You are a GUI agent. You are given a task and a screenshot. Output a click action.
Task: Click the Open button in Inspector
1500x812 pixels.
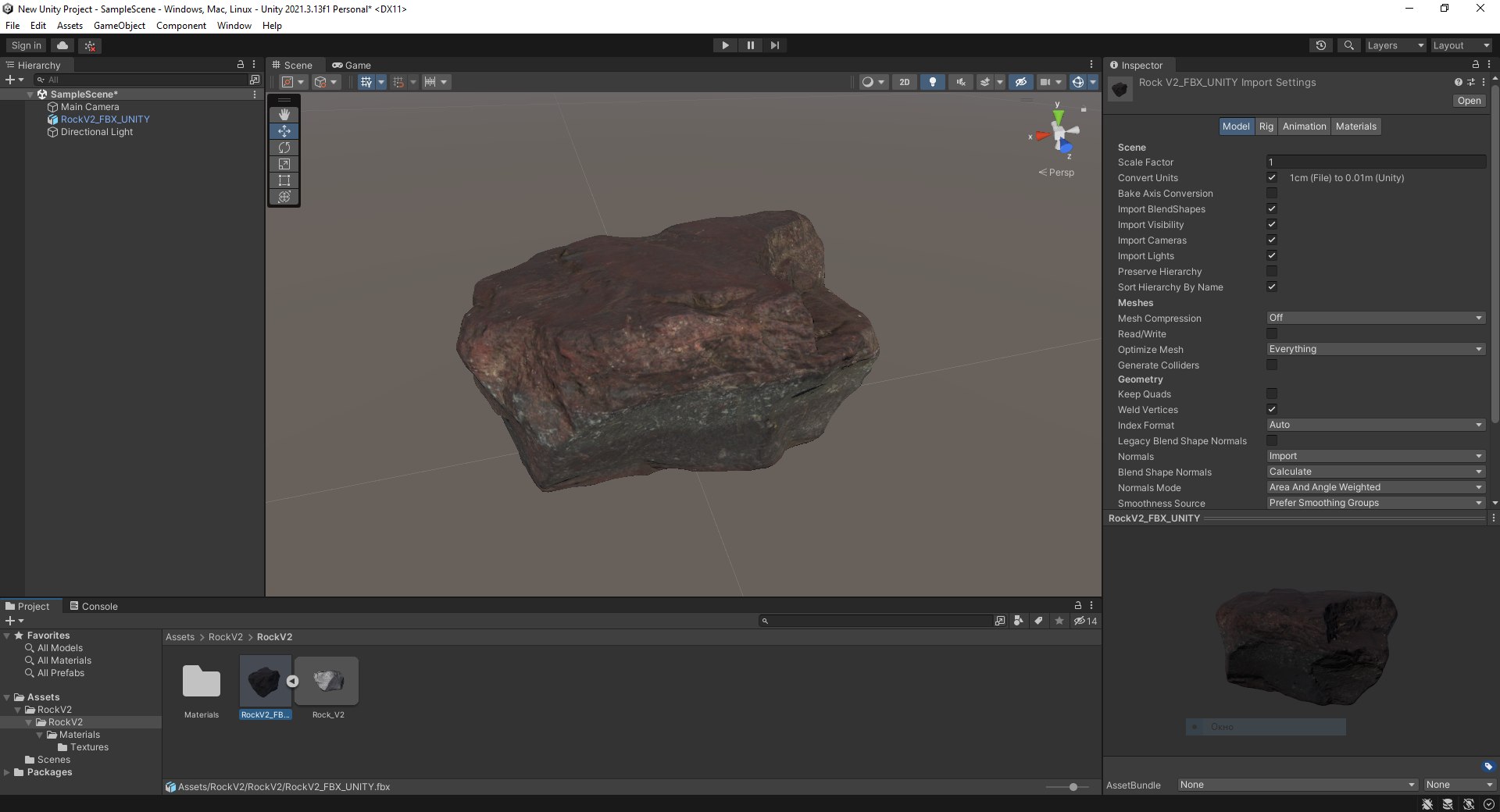pos(1469,101)
